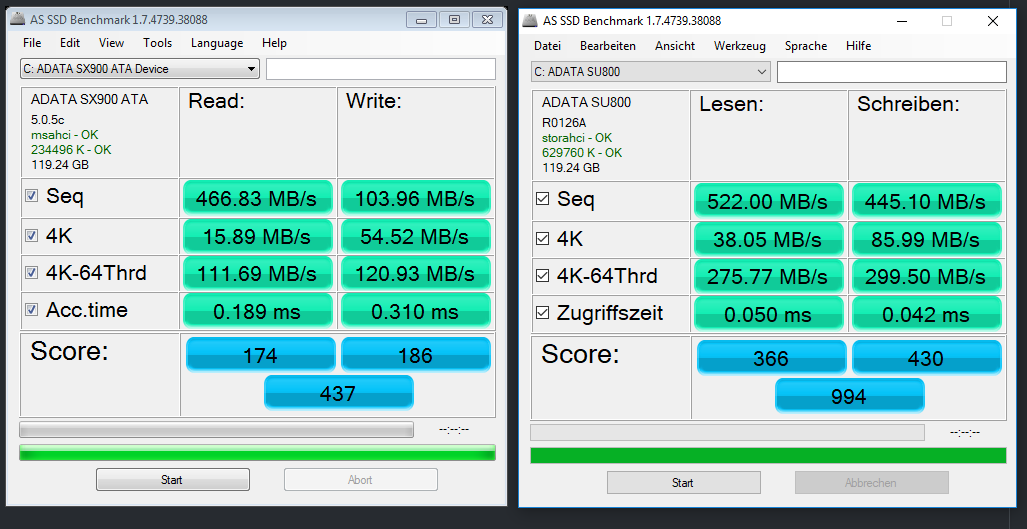Open the Sprache menu
This screenshot has height=529, width=1027.
(805, 46)
